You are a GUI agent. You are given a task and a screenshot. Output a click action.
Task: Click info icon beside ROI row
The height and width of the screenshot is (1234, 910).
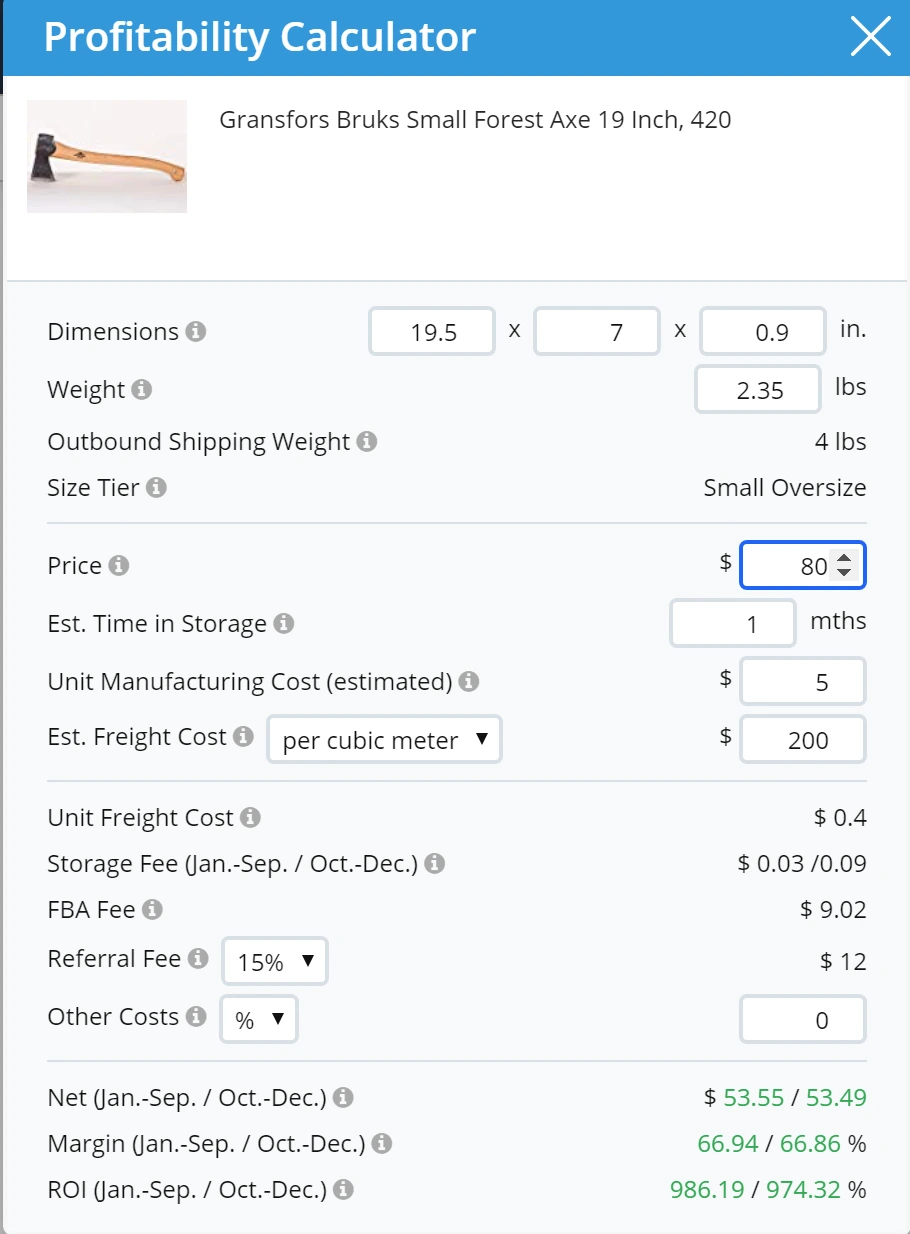coord(343,1190)
